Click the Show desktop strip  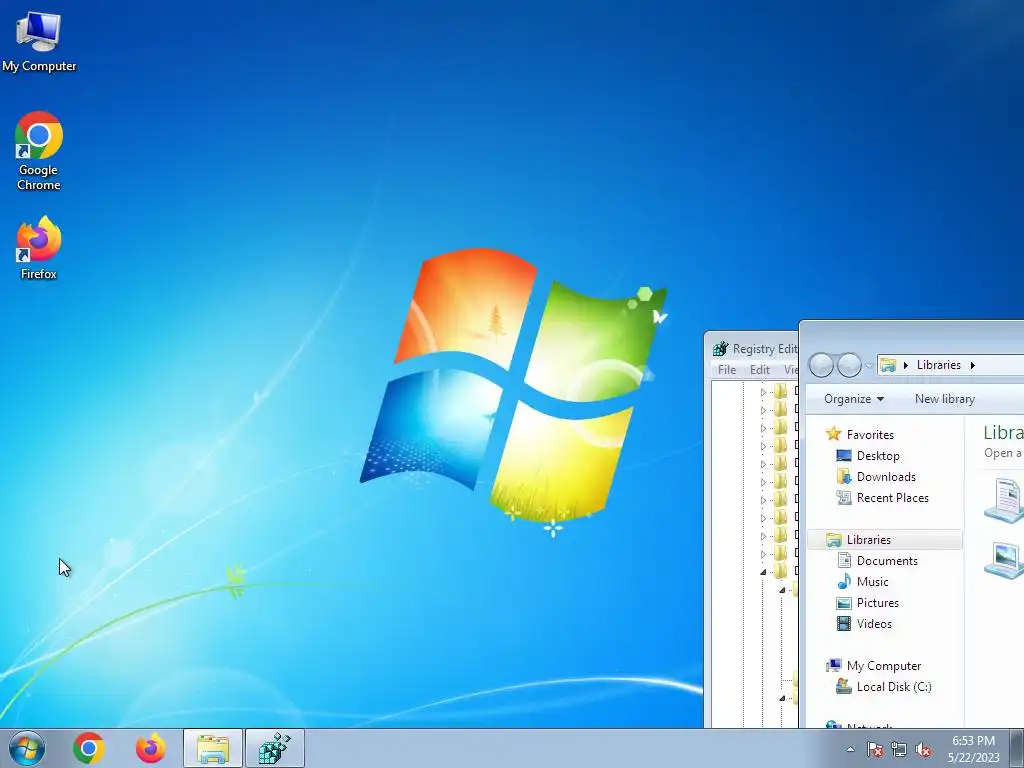coord(1016,748)
